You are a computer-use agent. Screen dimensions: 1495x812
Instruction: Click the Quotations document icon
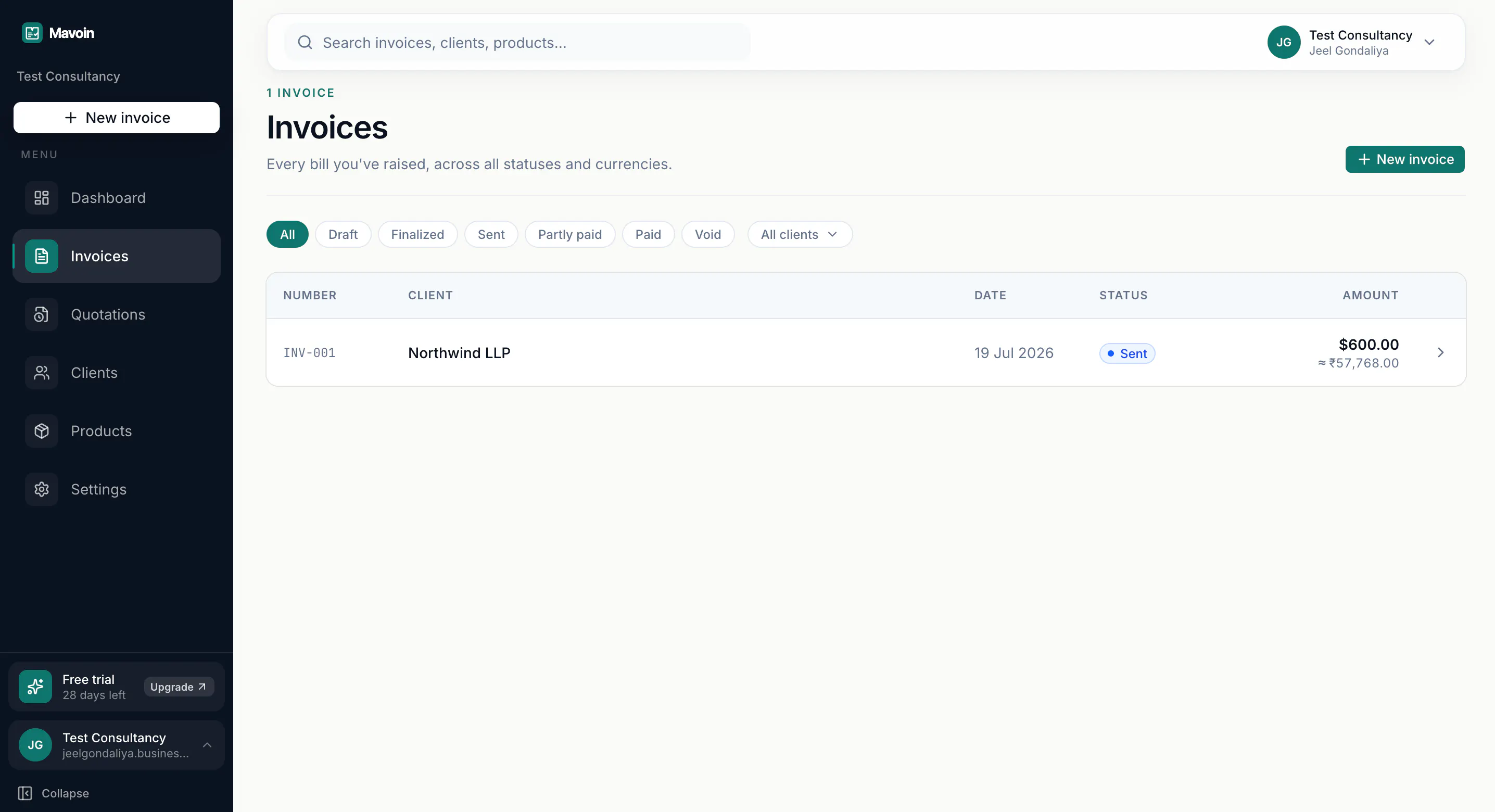41,314
